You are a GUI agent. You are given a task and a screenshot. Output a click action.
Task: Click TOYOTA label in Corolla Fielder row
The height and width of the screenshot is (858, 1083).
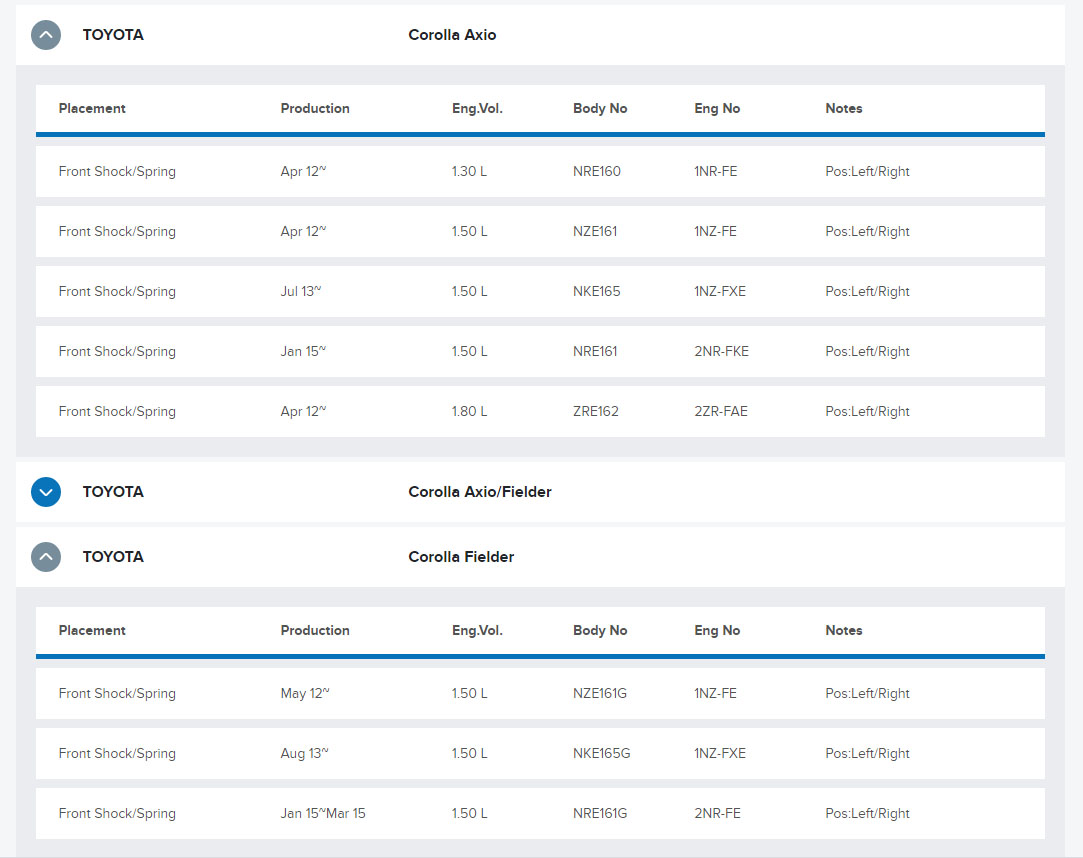[x=113, y=557]
